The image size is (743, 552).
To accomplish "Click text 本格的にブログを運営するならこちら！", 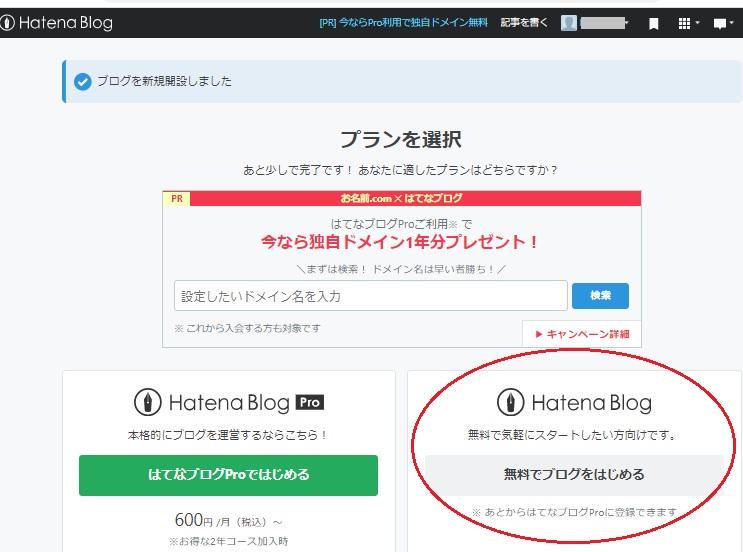I will [x=228, y=435].
